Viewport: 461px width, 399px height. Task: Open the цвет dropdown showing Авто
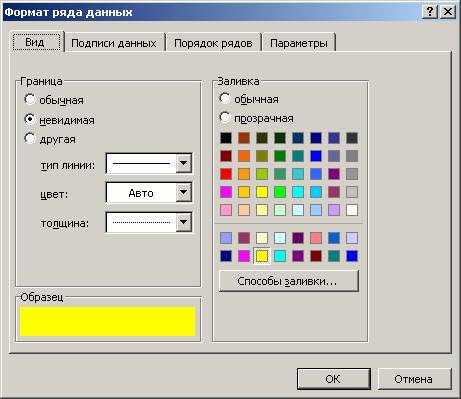184,192
